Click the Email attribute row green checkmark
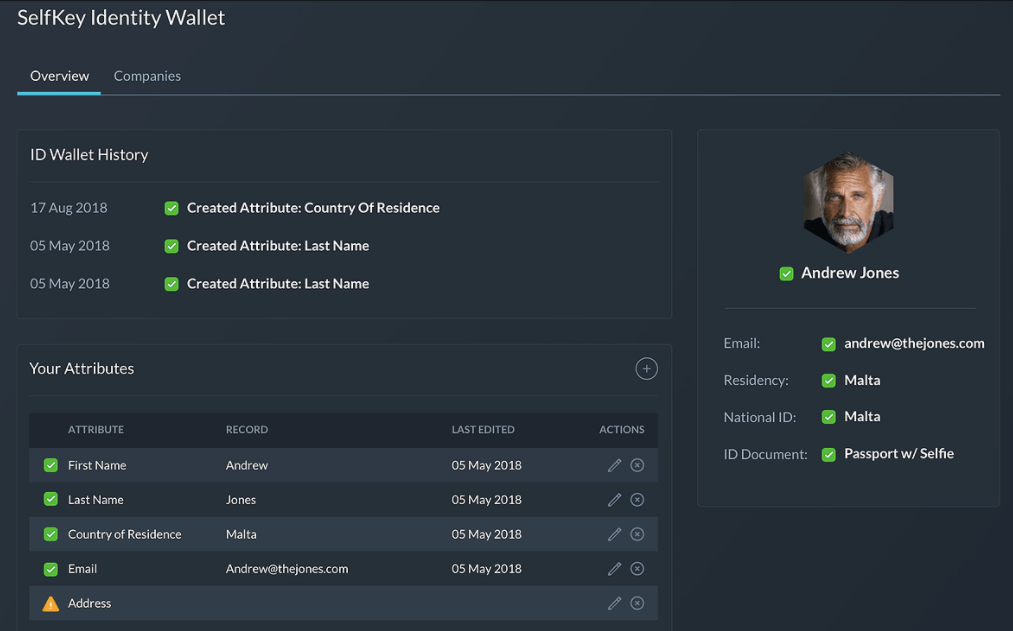The width and height of the screenshot is (1013, 631). (50, 569)
